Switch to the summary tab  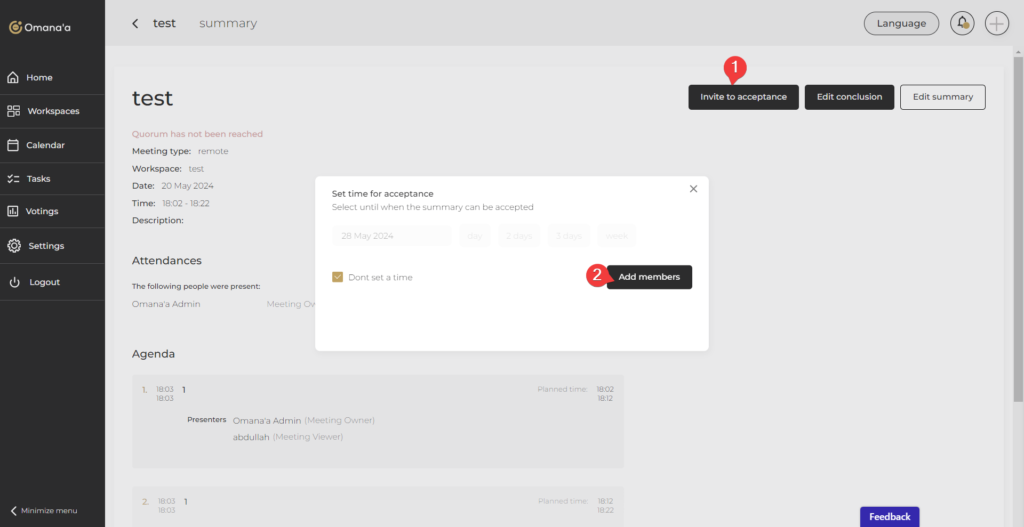pyautogui.click(x=227, y=23)
